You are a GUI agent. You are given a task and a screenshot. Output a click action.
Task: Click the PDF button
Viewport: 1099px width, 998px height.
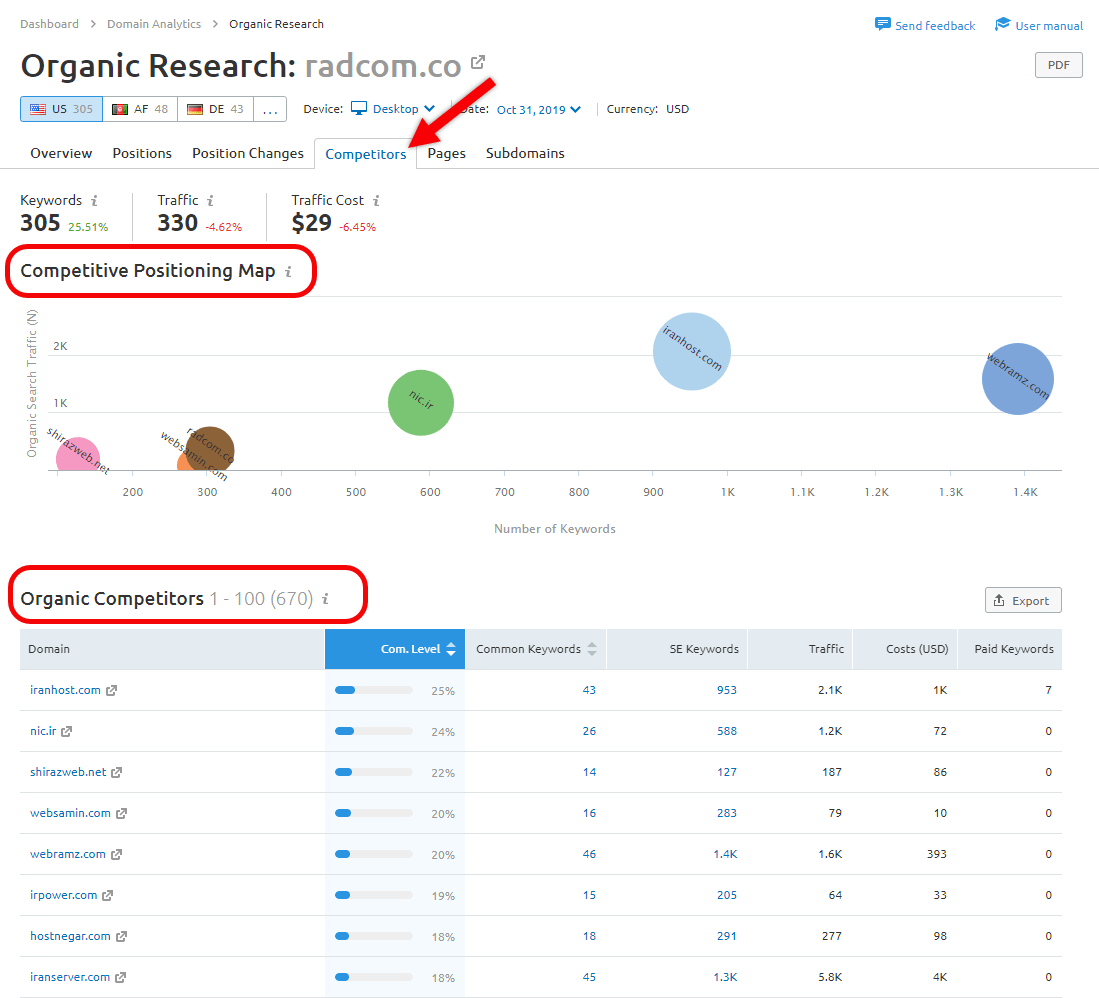[1057, 64]
